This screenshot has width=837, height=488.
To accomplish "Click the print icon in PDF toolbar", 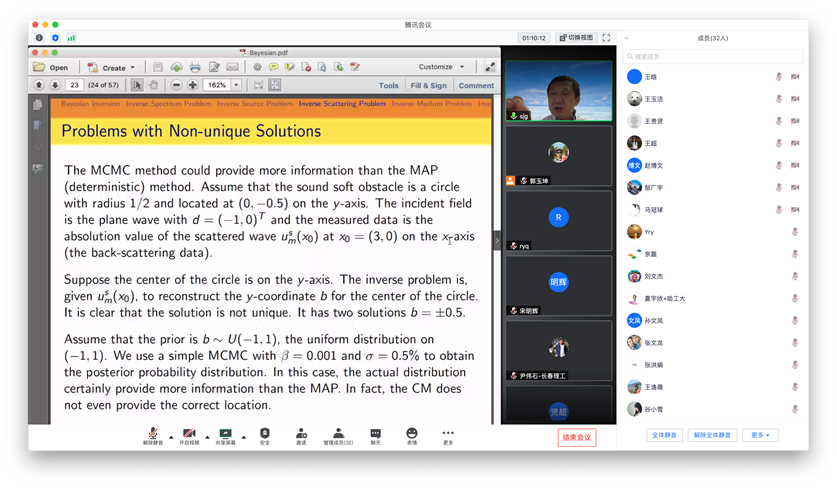I will [195, 67].
